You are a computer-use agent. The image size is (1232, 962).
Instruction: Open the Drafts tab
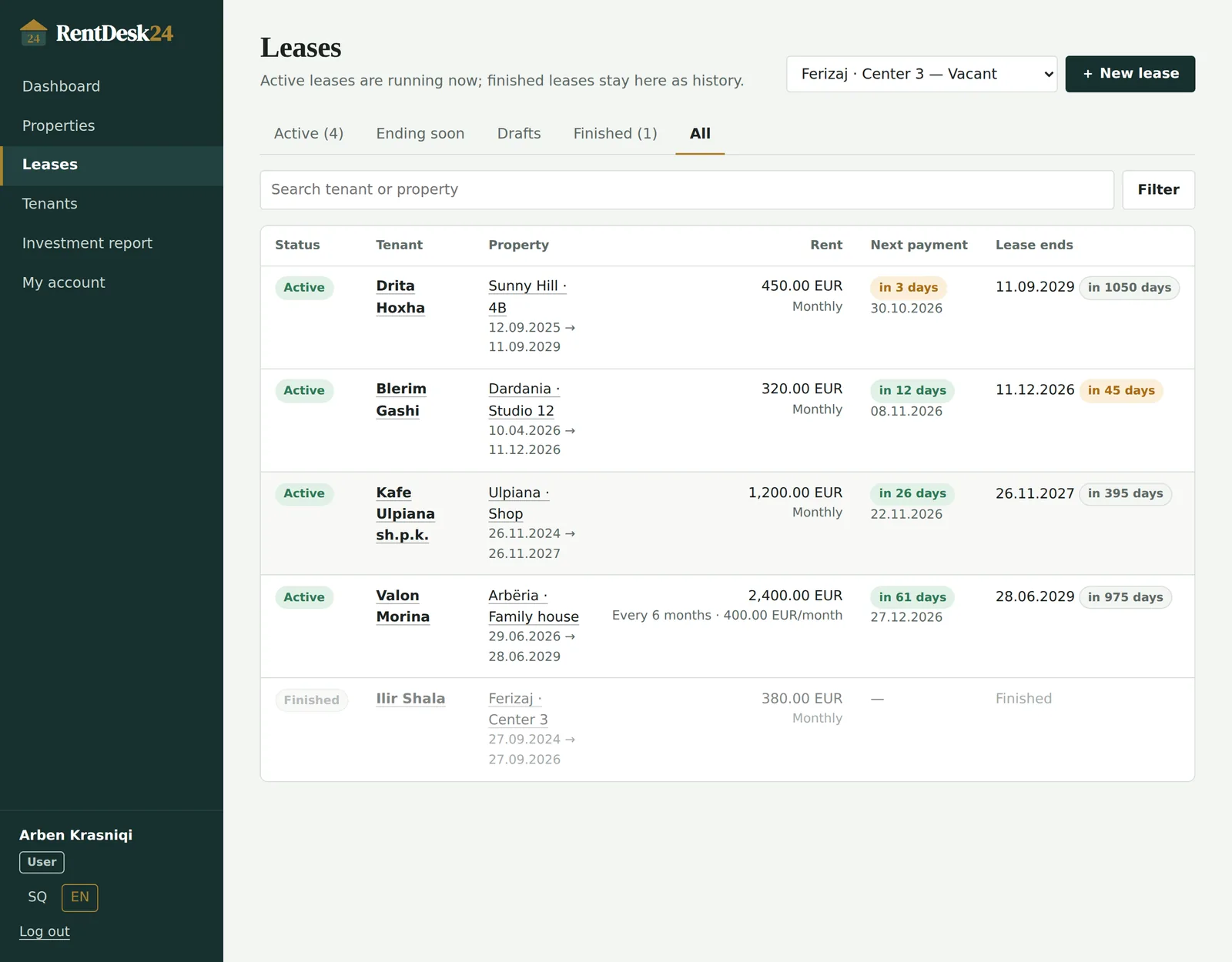[x=519, y=134]
